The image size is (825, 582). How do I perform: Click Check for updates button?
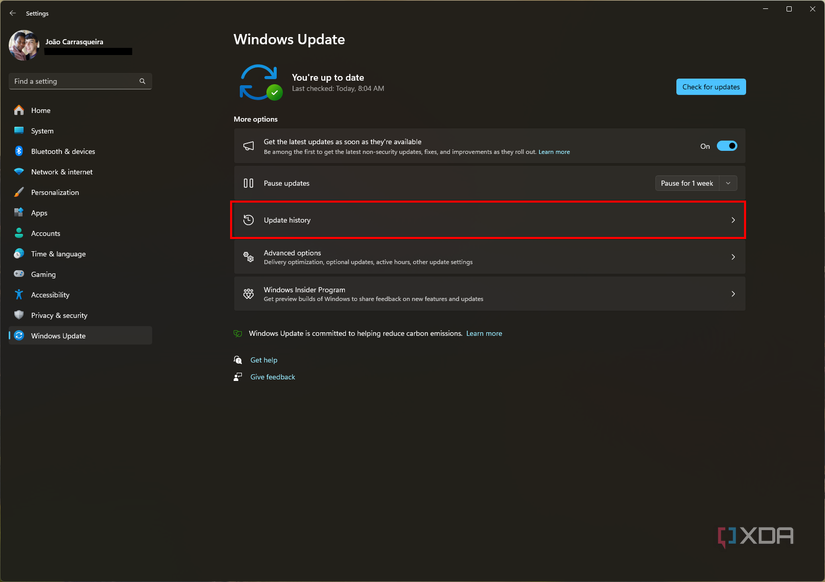click(x=710, y=87)
